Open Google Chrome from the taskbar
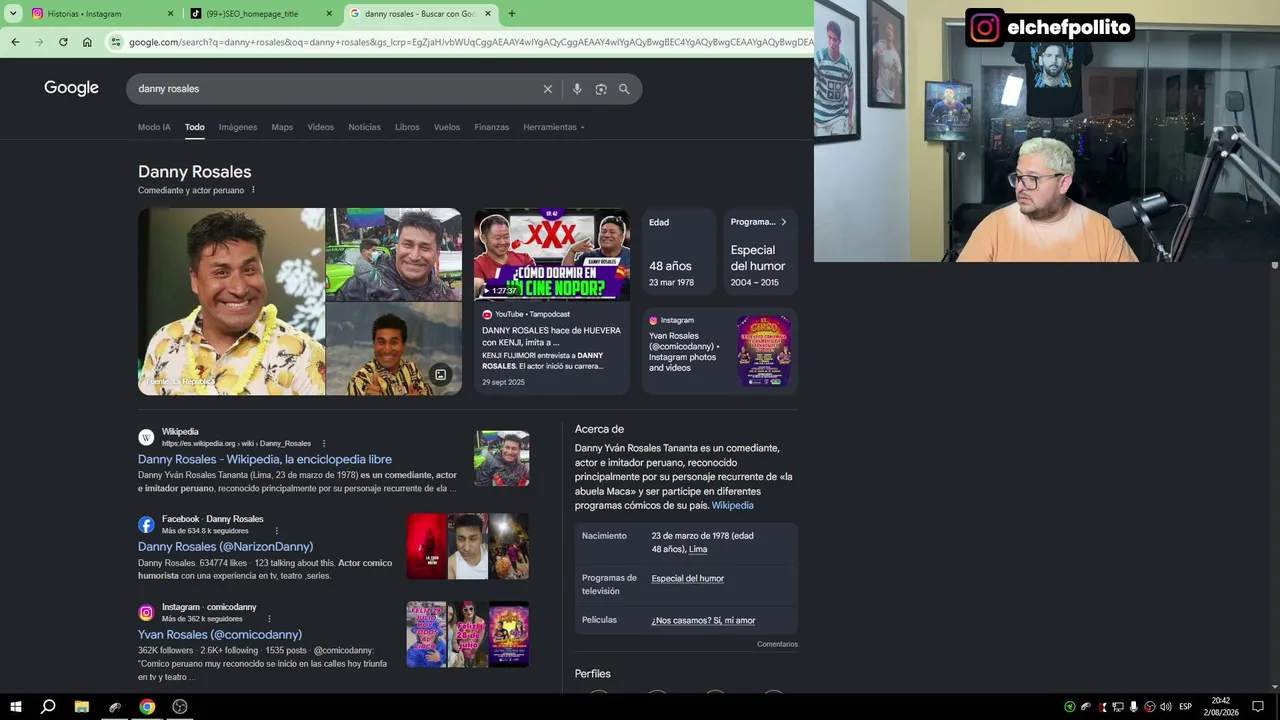The width and height of the screenshot is (1280, 720). 147,707
